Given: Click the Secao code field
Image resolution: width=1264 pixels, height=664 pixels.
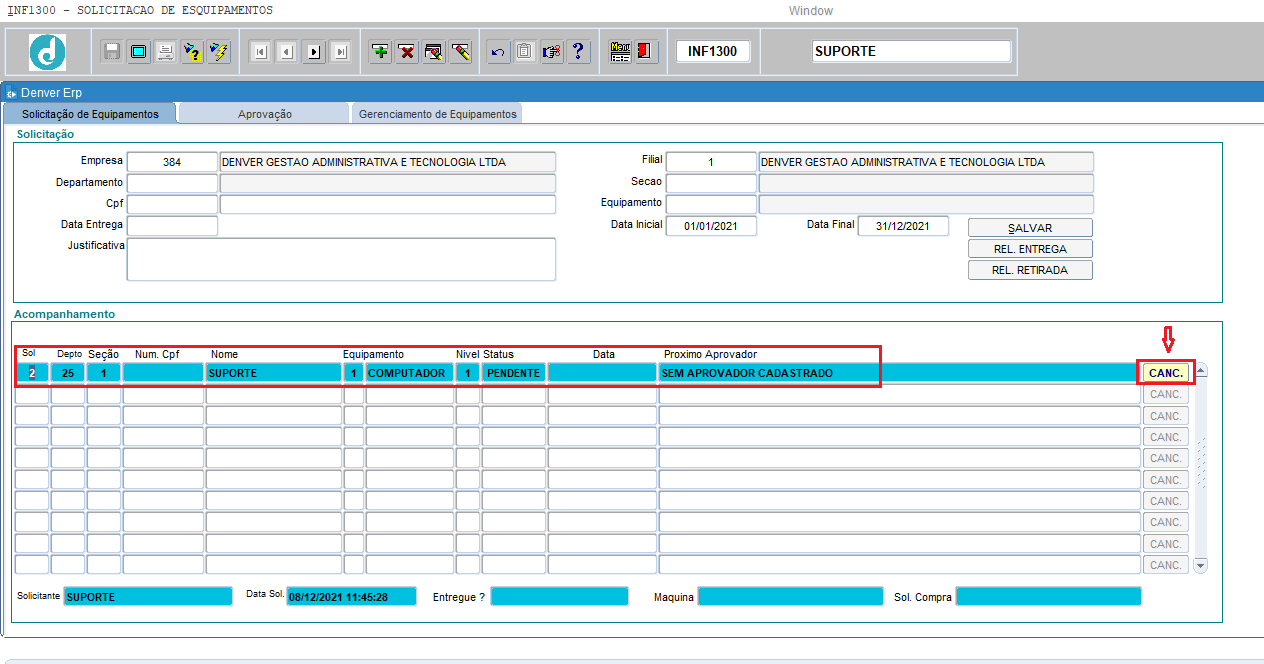Looking at the screenshot, I should (711, 183).
